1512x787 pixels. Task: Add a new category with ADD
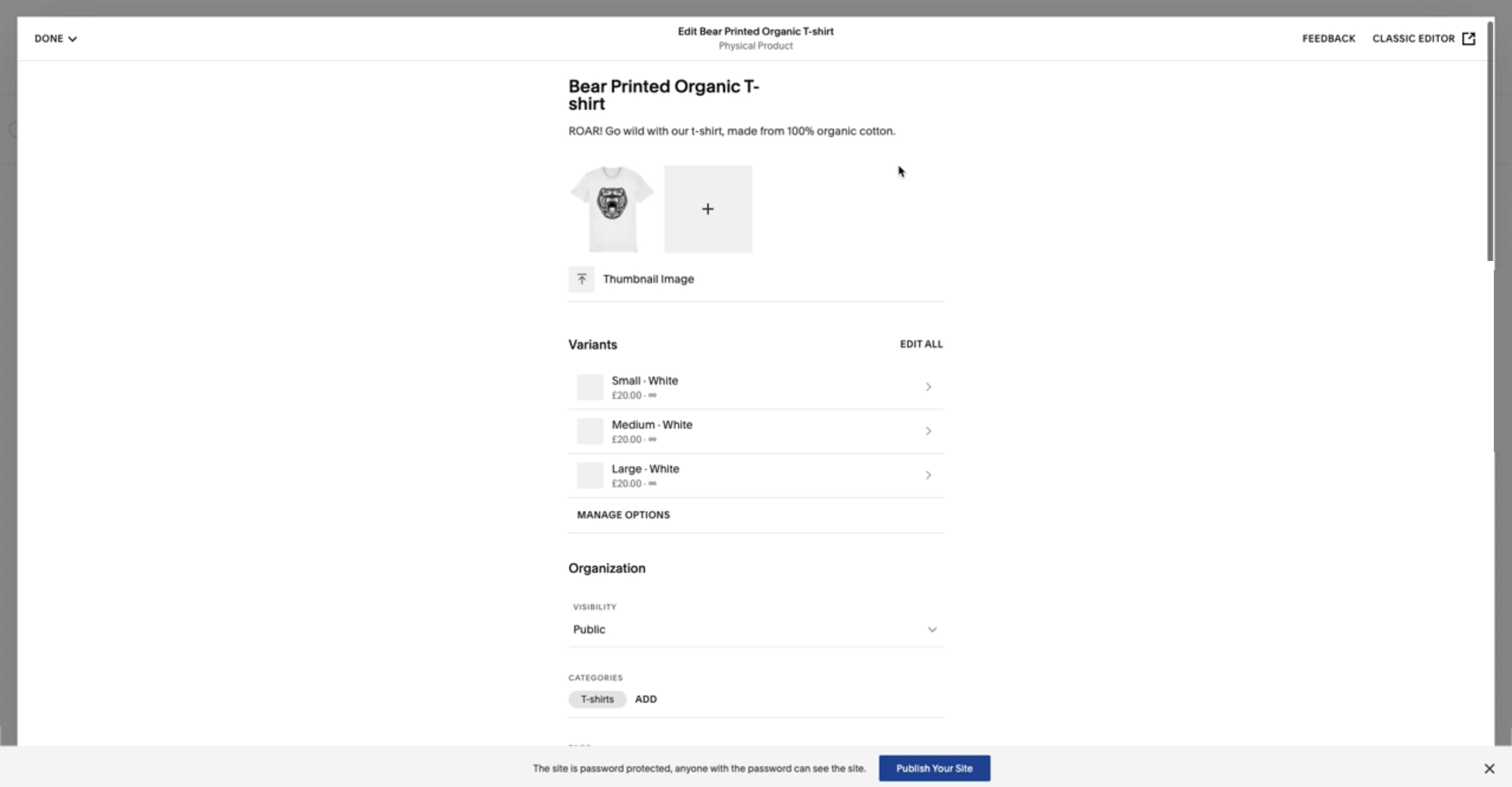[x=646, y=699]
